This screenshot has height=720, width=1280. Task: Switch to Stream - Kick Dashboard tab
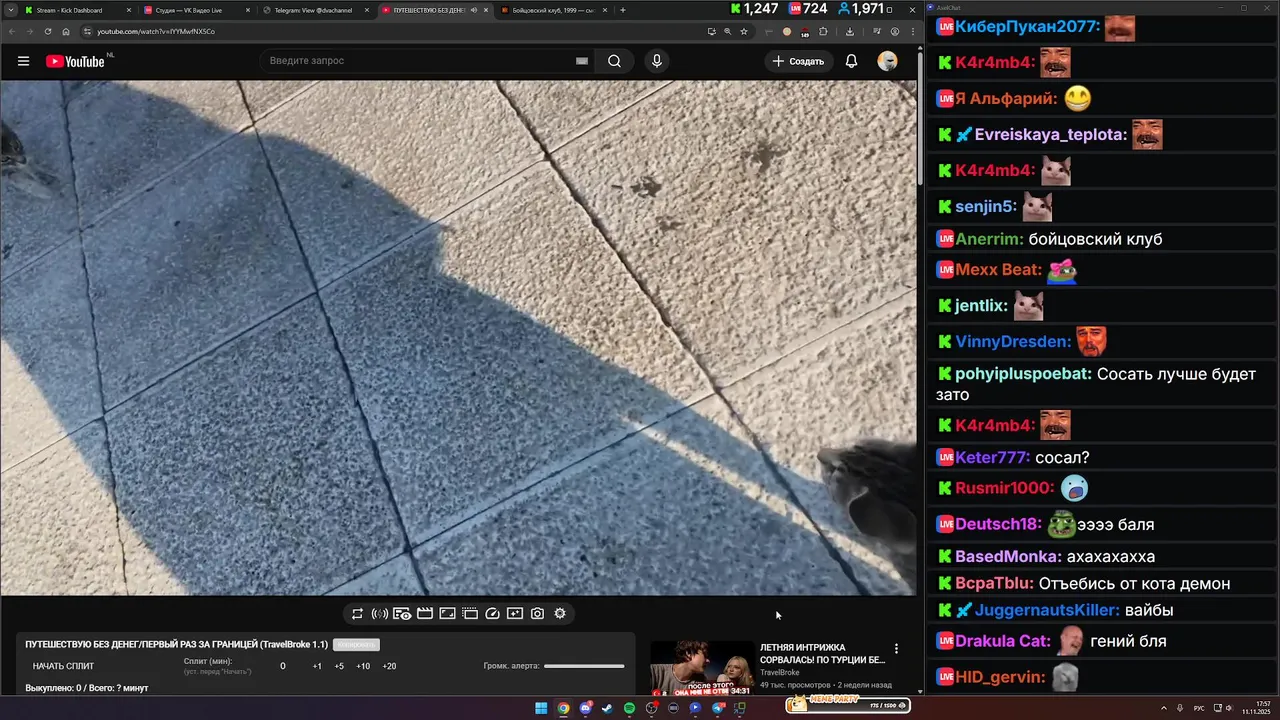click(75, 10)
